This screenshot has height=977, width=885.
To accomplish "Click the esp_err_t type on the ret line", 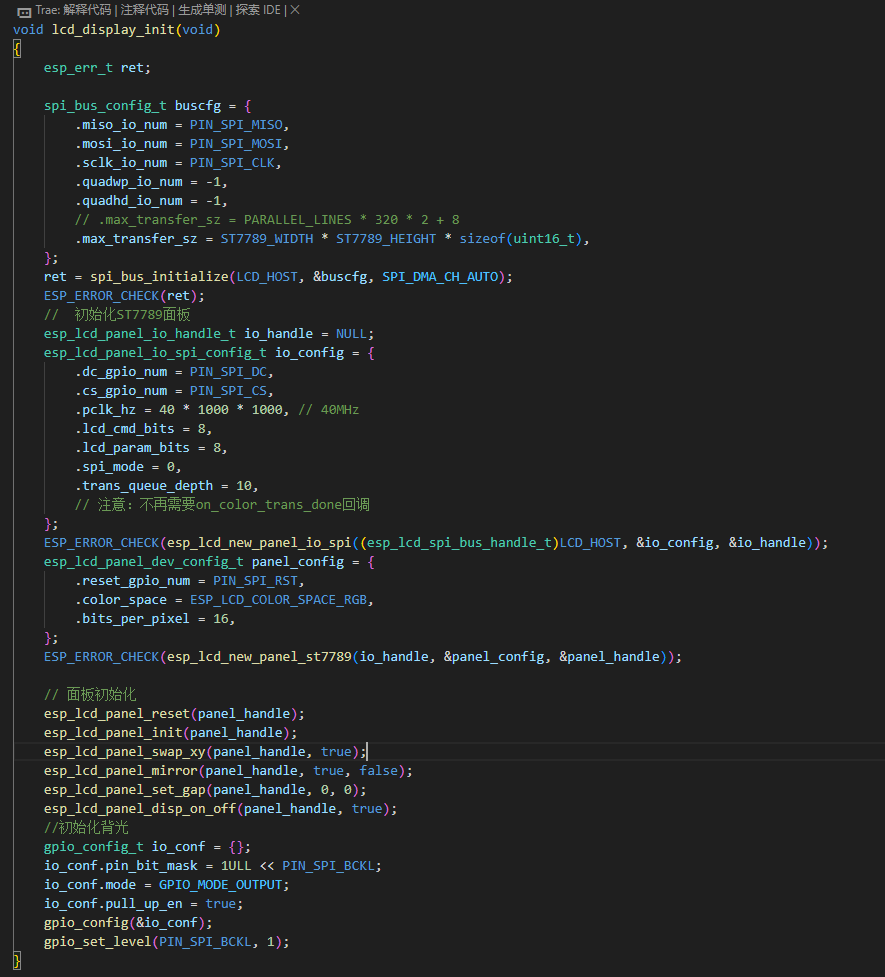I will pos(78,68).
